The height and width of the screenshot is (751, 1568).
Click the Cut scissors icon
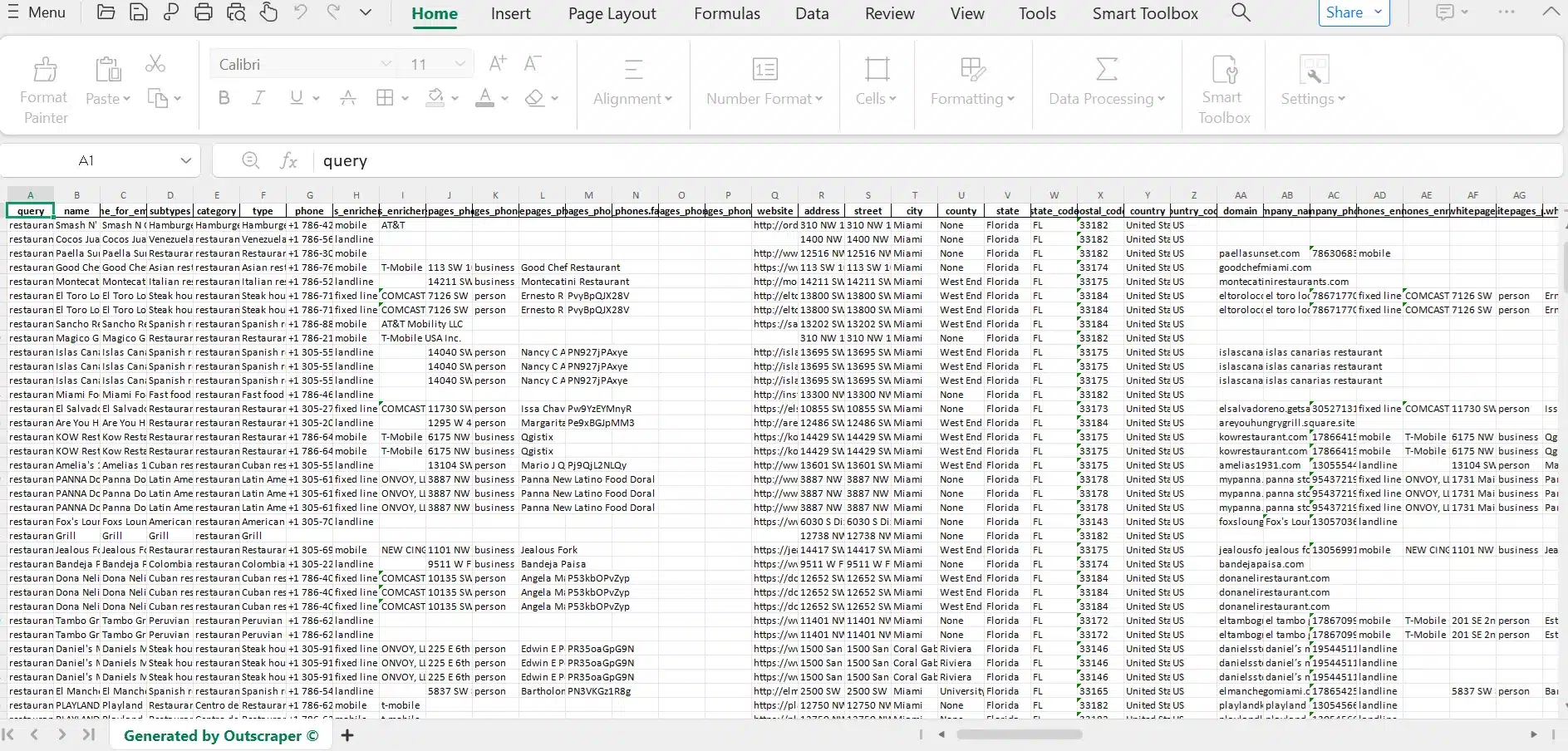point(155,64)
